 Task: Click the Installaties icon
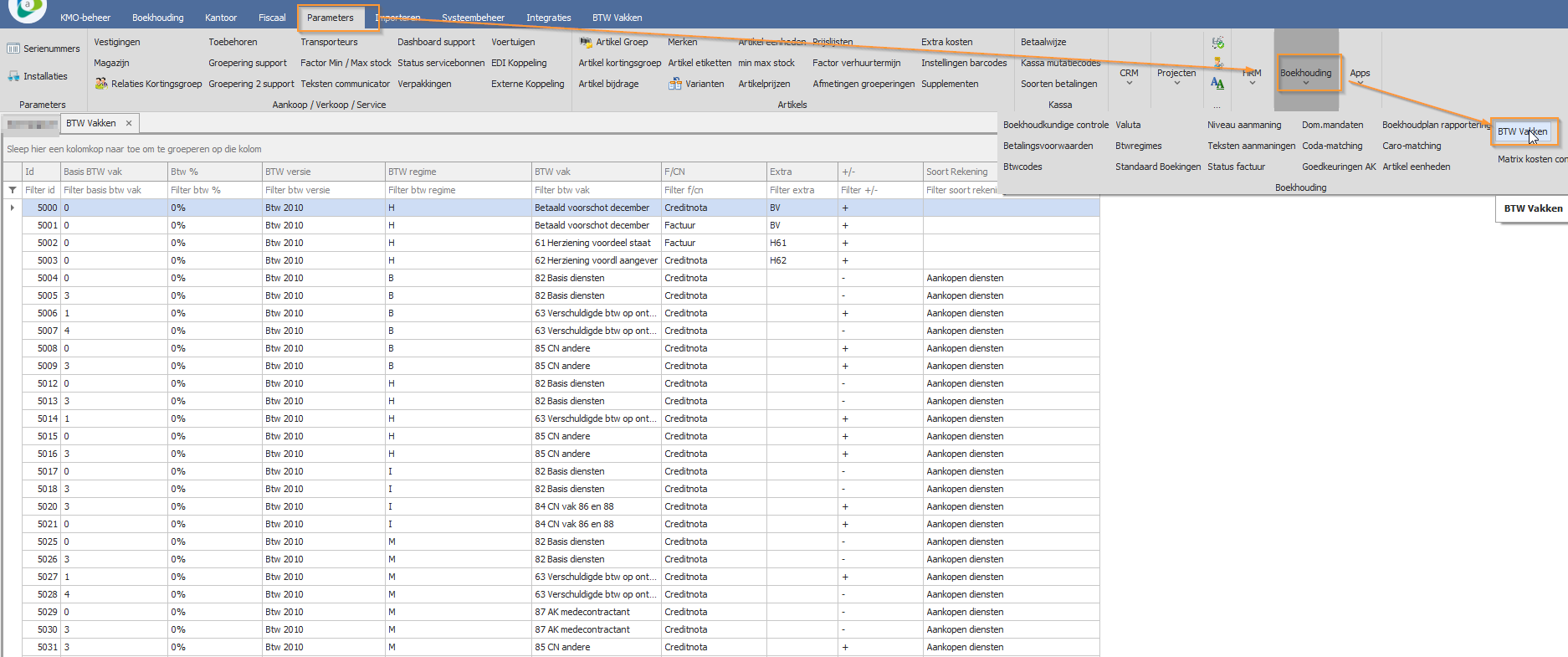pyautogui.click(x=13, y=76)
